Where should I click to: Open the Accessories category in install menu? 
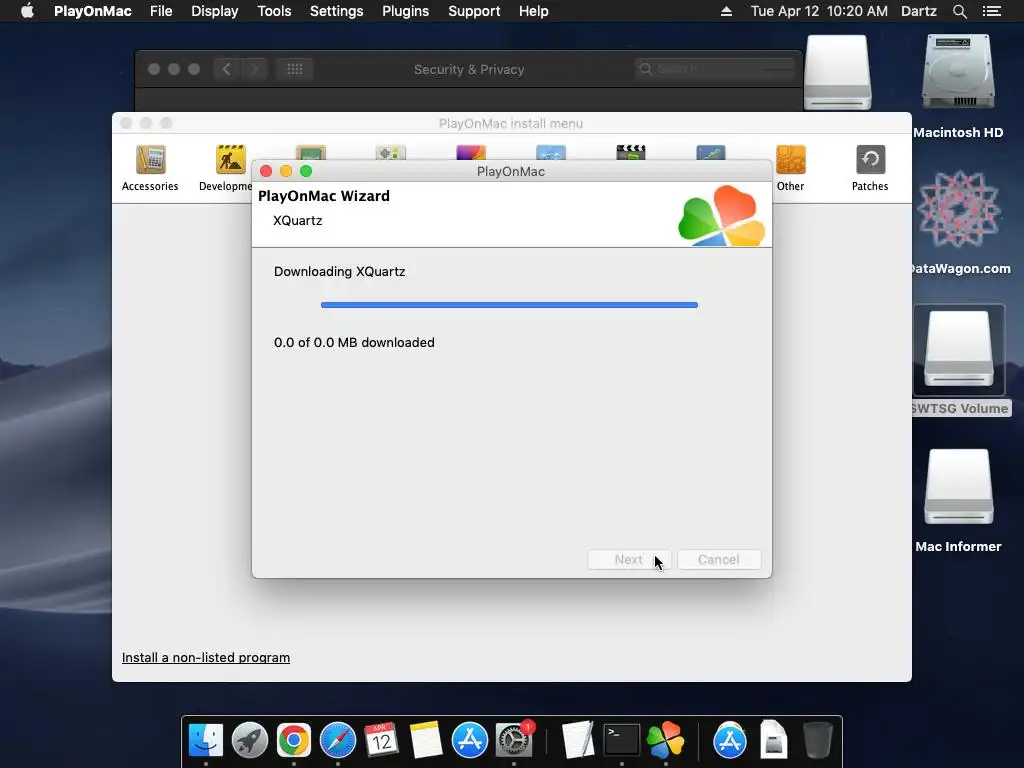pyautogui.click(x=150, y=168)
